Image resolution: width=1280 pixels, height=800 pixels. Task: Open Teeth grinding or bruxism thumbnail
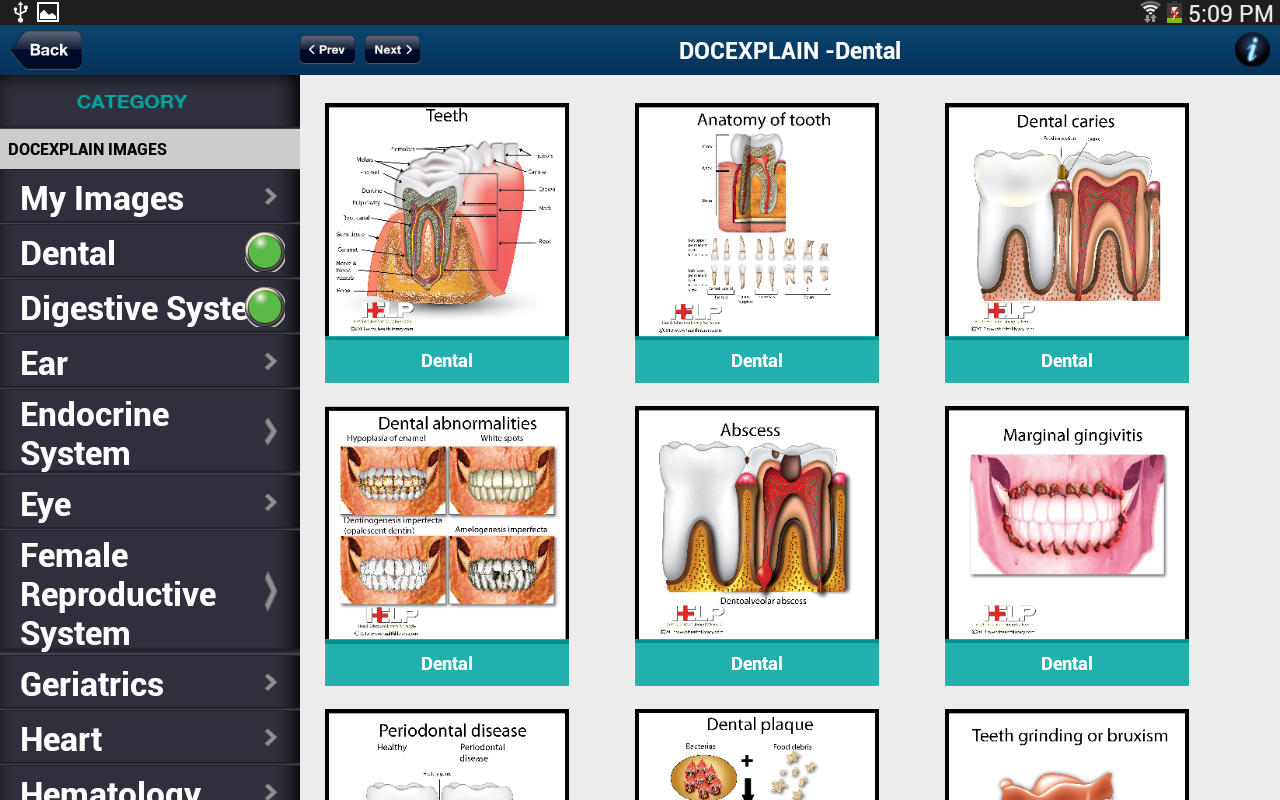(x=1067, y=755)
